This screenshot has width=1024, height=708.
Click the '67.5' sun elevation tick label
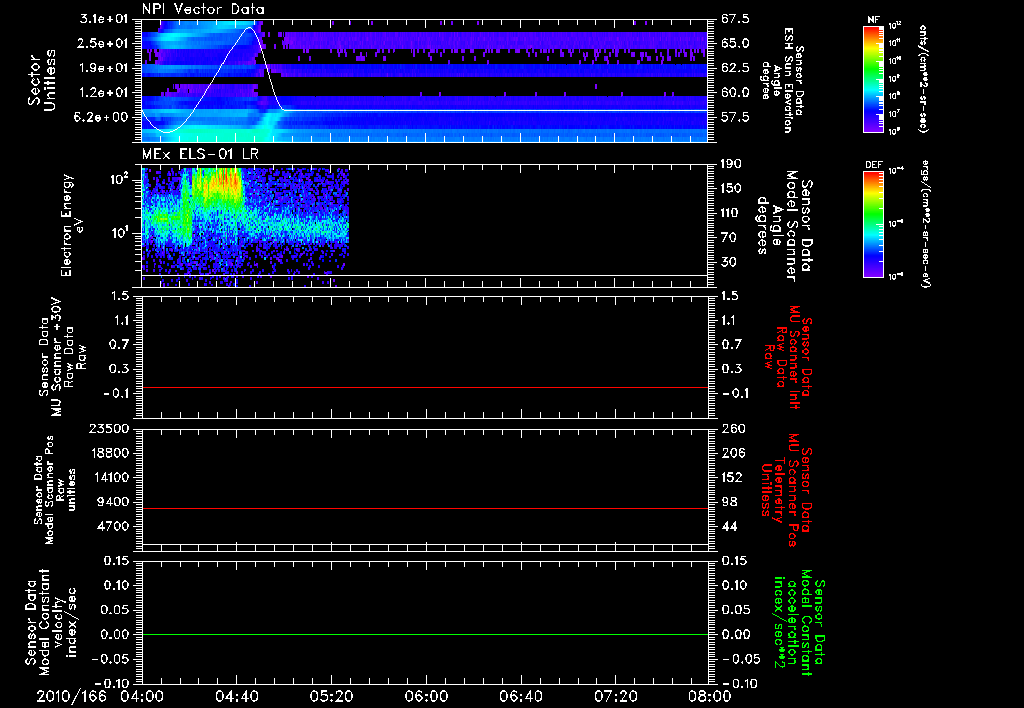[735, 19]
